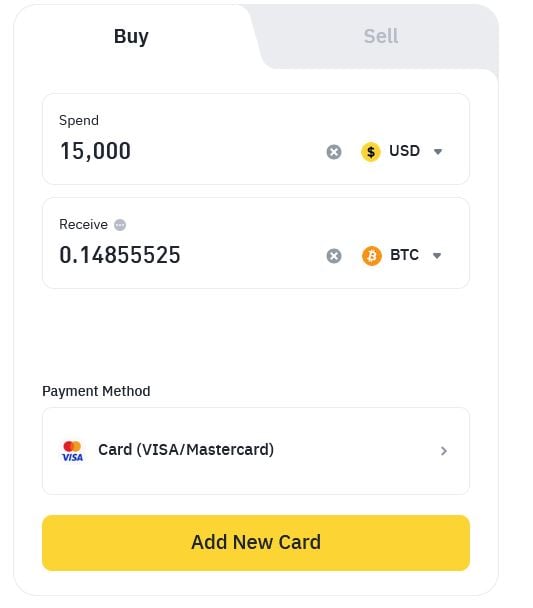The width and height of the screenshot is (533, 608).
Task: Click the Payment Method heading
Action: pyautogui.click(x=96, y=391)
